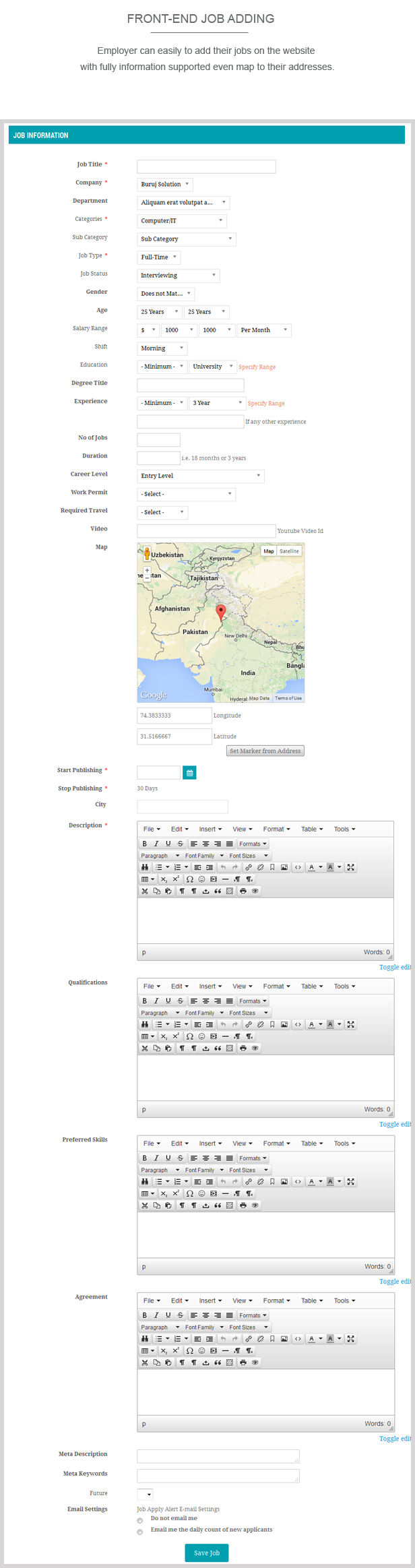This screenshot has width=415, height=1568.
Task: Click fullscreen icon in Preferred Skills editor
Action: pos(351,1181)
